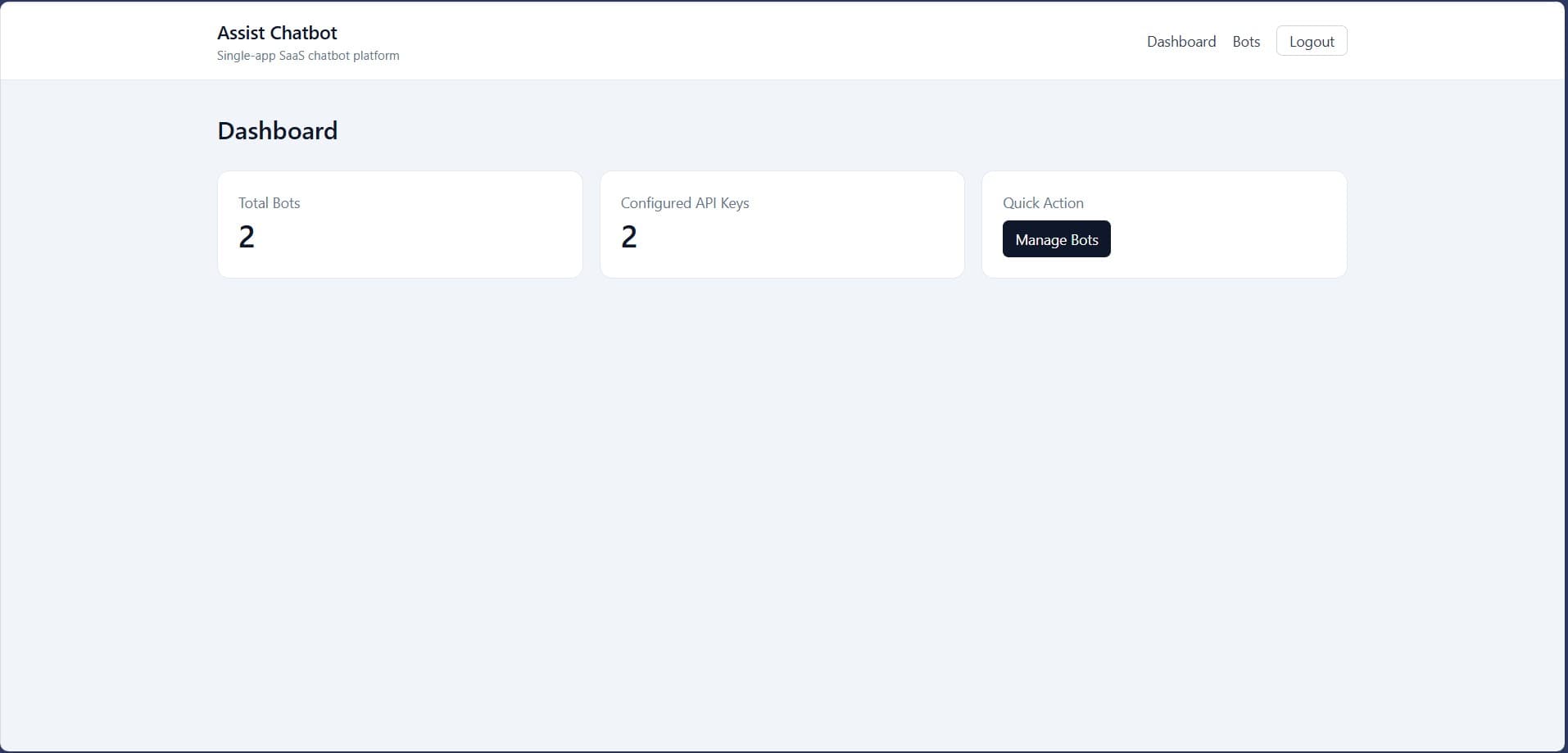
Task: Return to Dashboard via the header link
Action: 1181,41
